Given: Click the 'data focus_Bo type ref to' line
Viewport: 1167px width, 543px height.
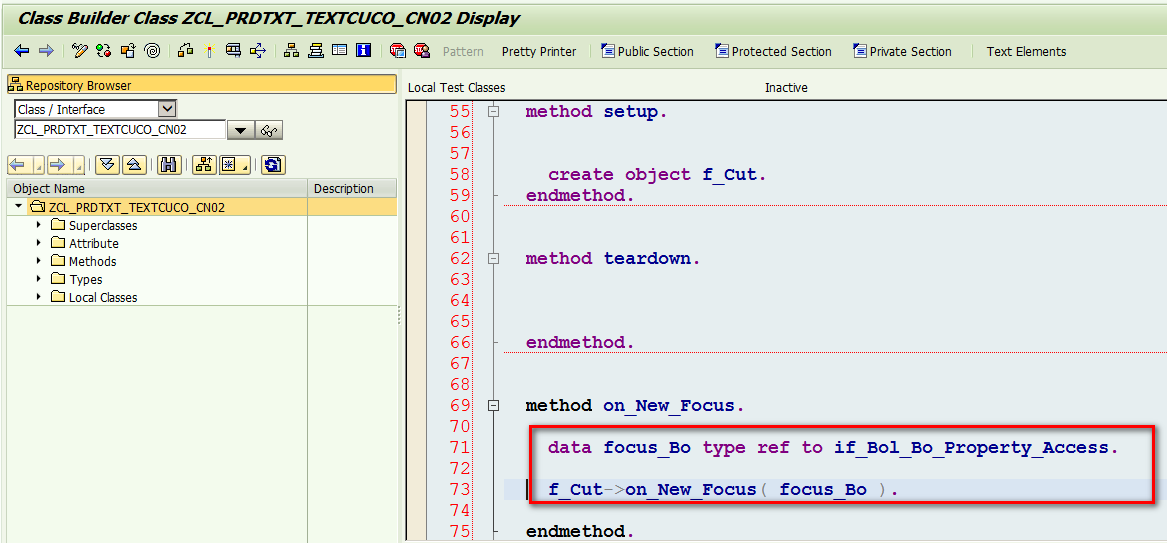Looking at the screenshot, I should pos(833,448).
